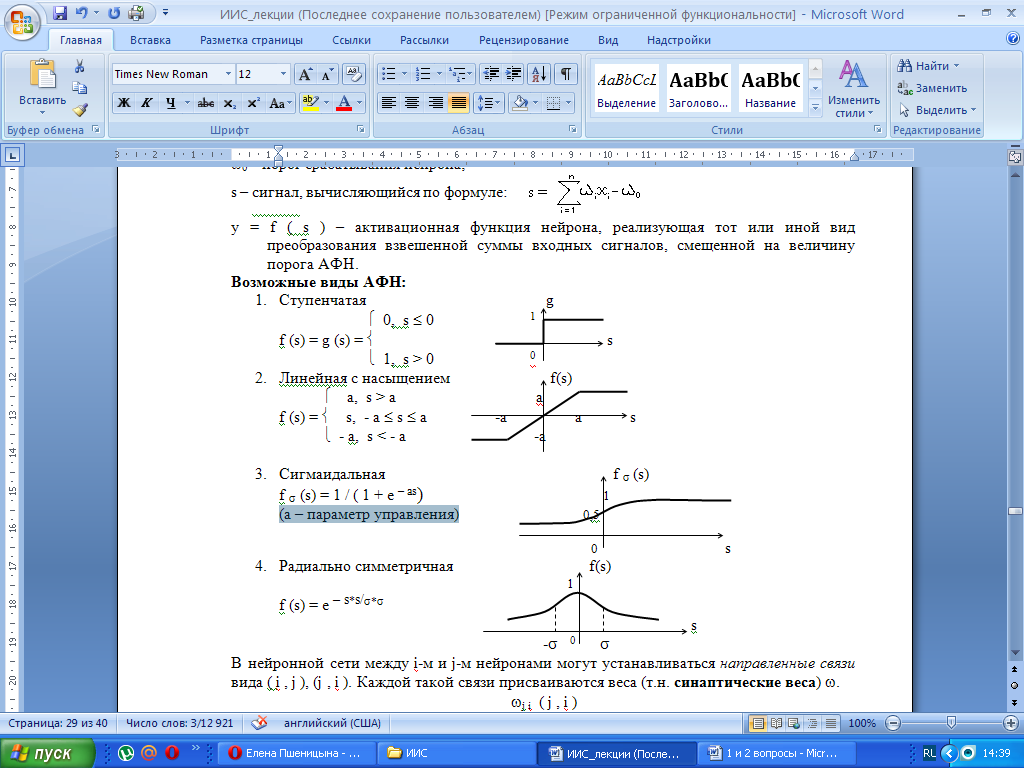This screenshot has height=768, width=1024.
Task: Click Заменить replace button
Action: click(932, 88)
